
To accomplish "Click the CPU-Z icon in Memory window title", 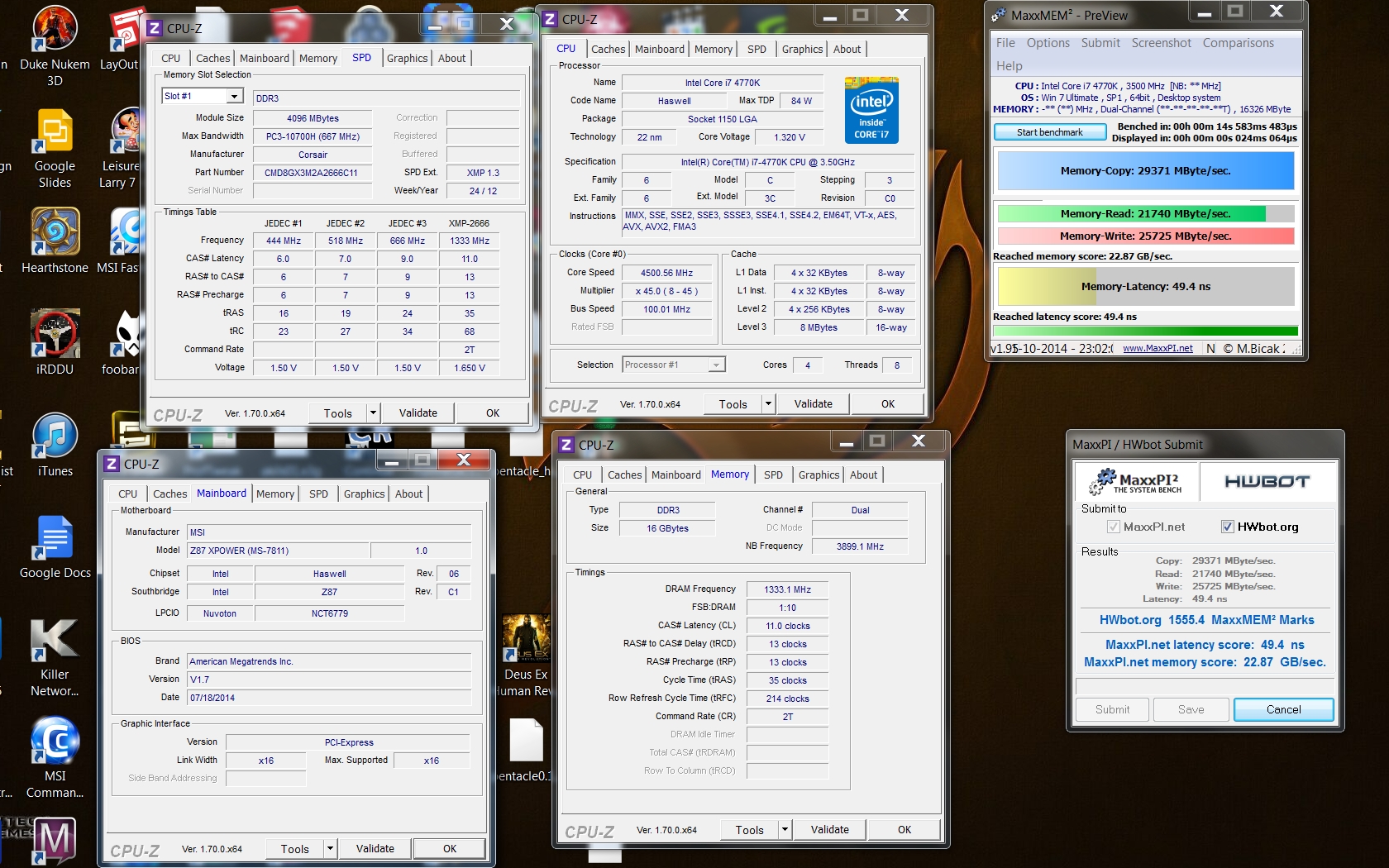I will [x=566, y=445].
